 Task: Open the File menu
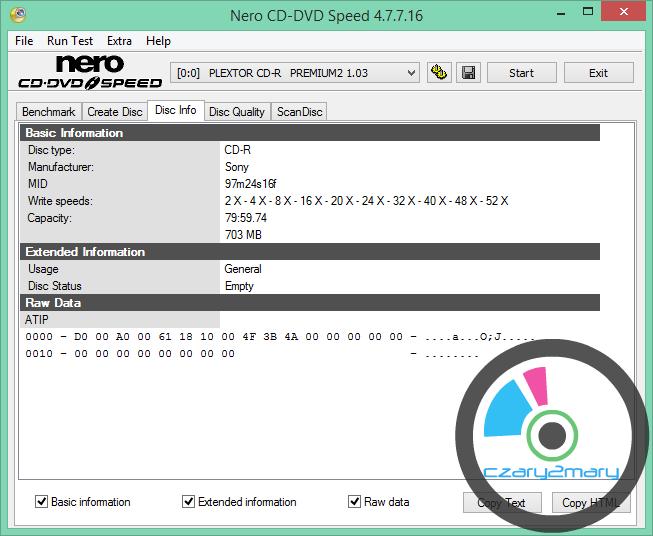pos(25,41)
